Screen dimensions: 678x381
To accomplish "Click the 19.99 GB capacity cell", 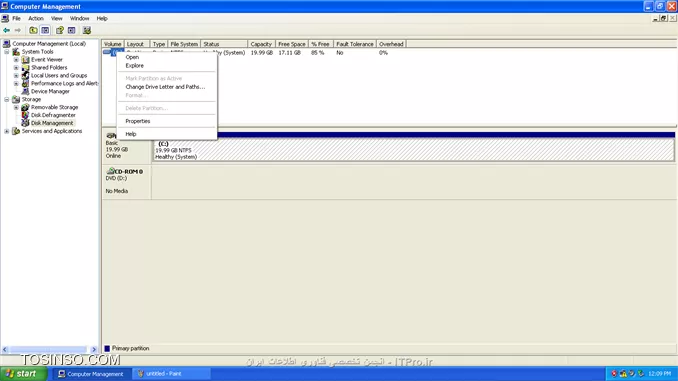I will point(262,53).
